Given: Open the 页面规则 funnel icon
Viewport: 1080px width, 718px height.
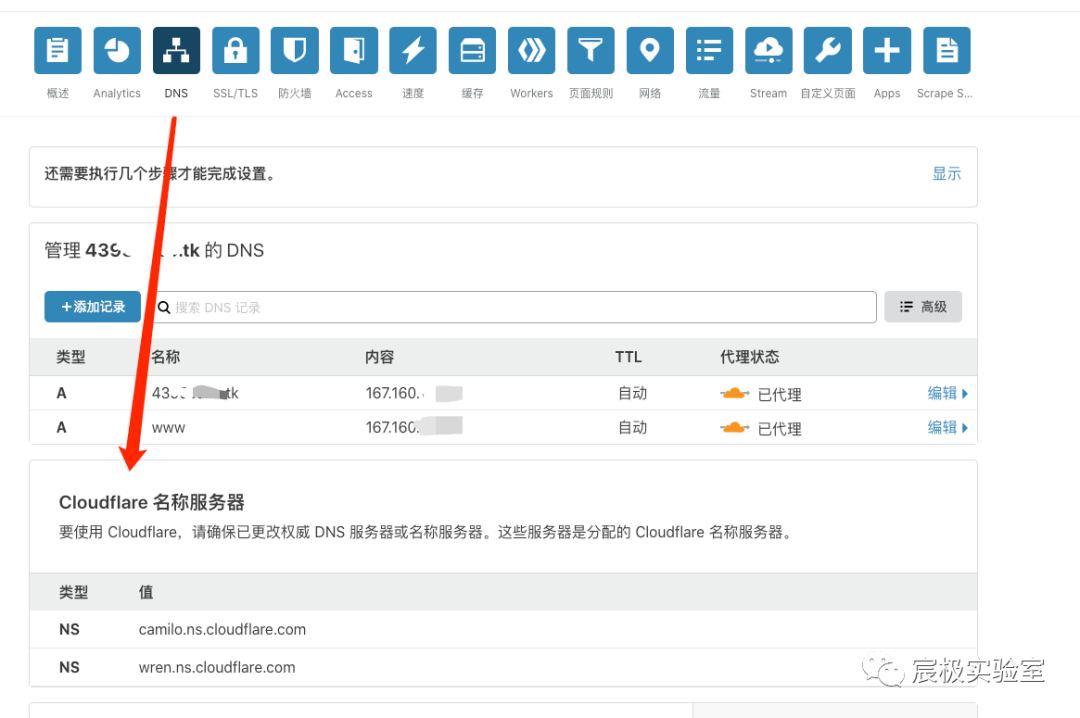Looking at the screenshot, I should tap(591, 50).
